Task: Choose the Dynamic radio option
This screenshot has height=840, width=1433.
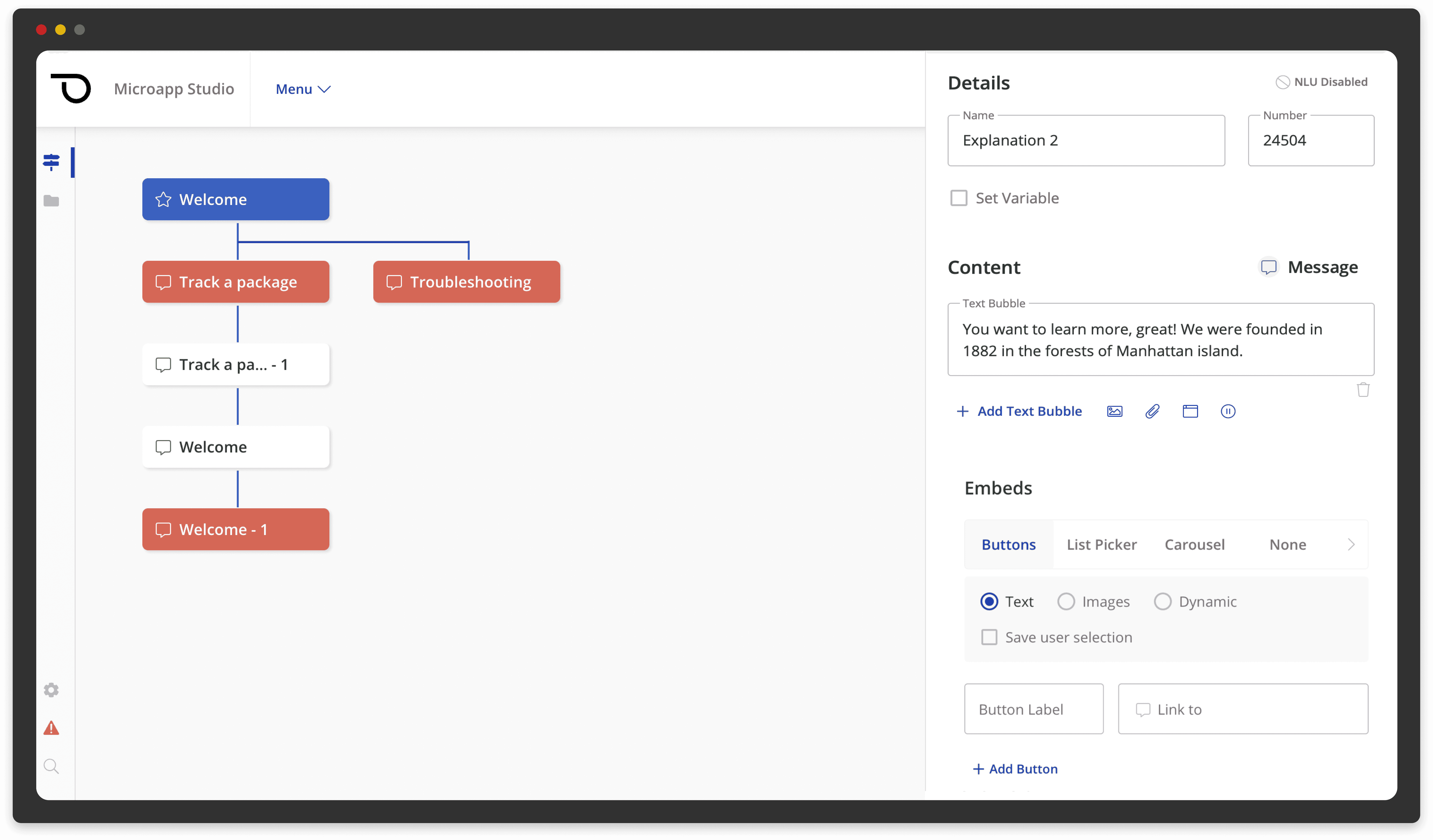Action: point(1162,601)
